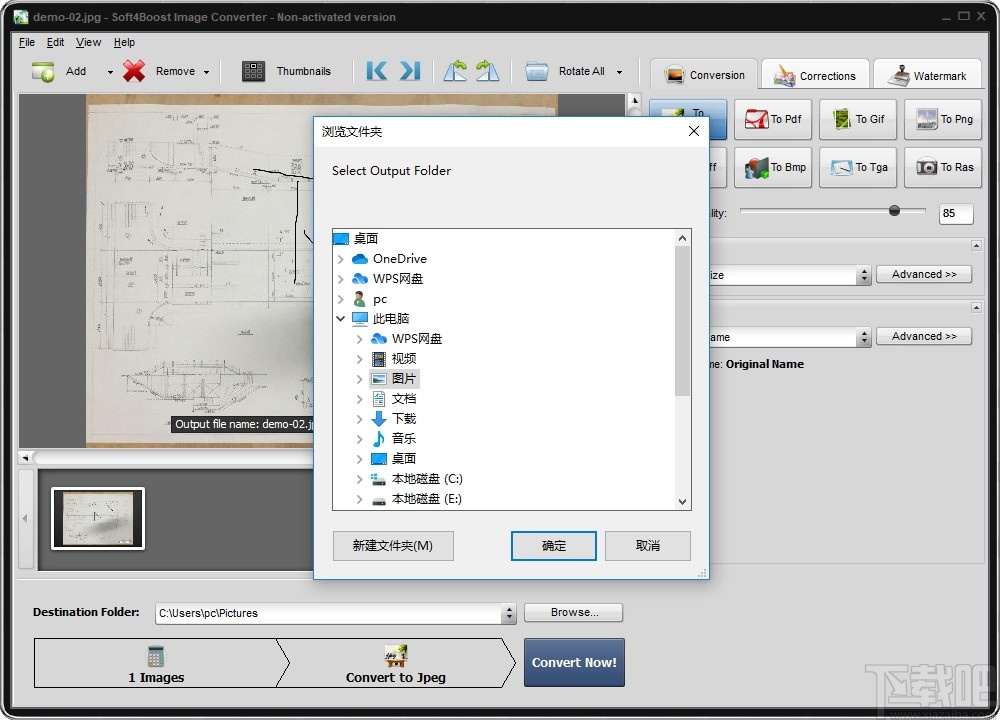Switch to the Corrections tab
The height and width of the screenshot is (720, 1000).
814,74
